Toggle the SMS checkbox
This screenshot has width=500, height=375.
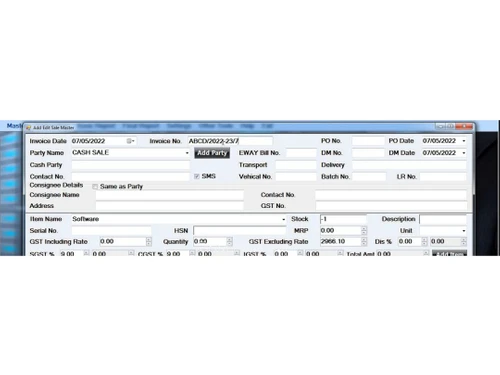click(197, 176)
